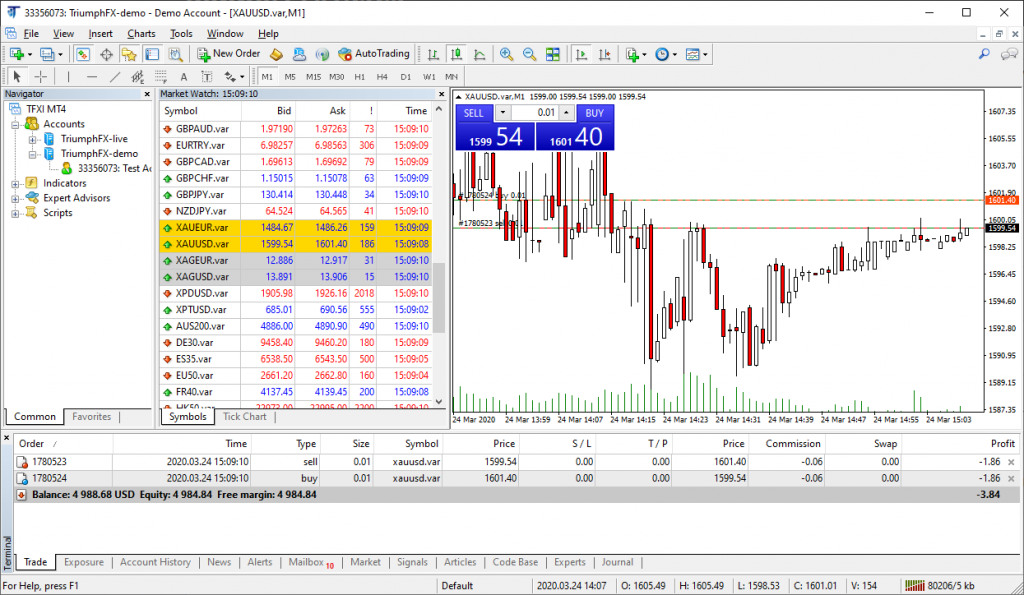Open the search magnifier icon
Screen dimensions: 1024x595
coord(984,54)
